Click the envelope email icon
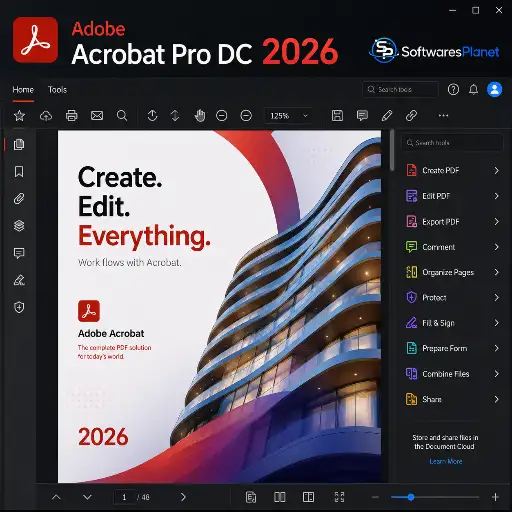Screen dimensions: 512x512 pos(97,116)
